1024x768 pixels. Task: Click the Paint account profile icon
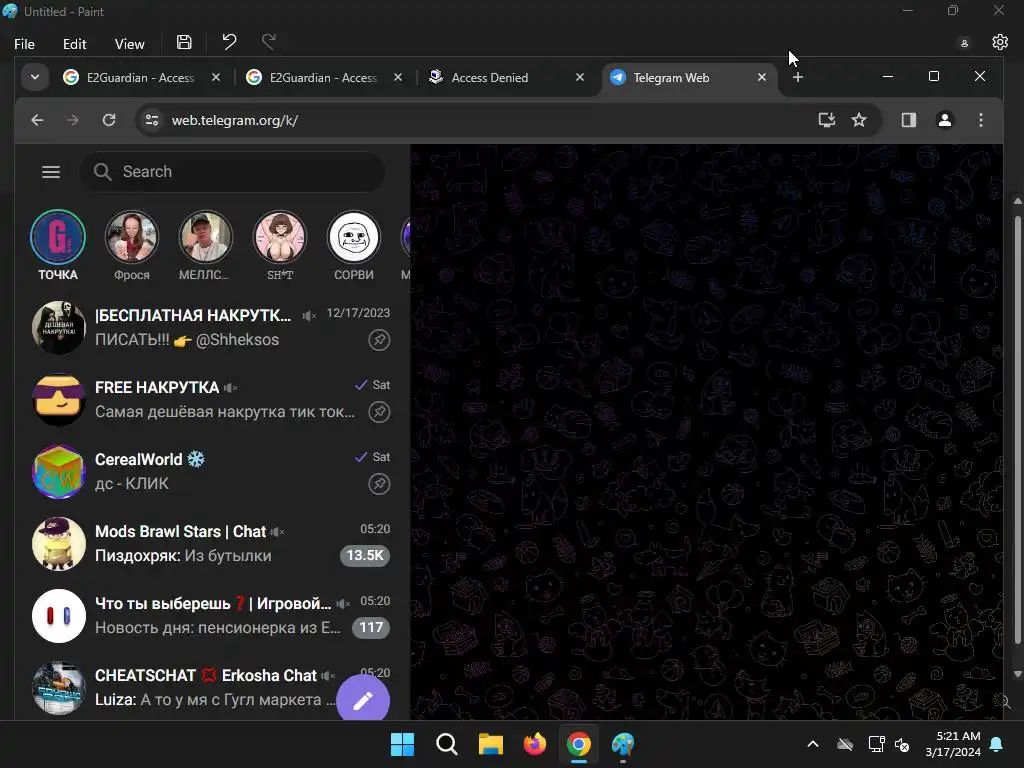pyautogui.click(x=964, y=43)
